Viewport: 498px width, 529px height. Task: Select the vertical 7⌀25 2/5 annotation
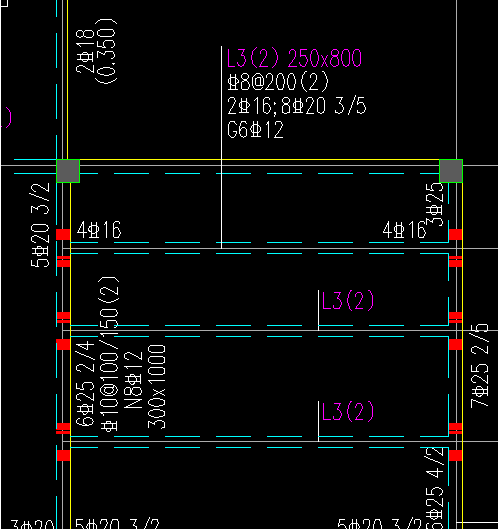(479, 365)
